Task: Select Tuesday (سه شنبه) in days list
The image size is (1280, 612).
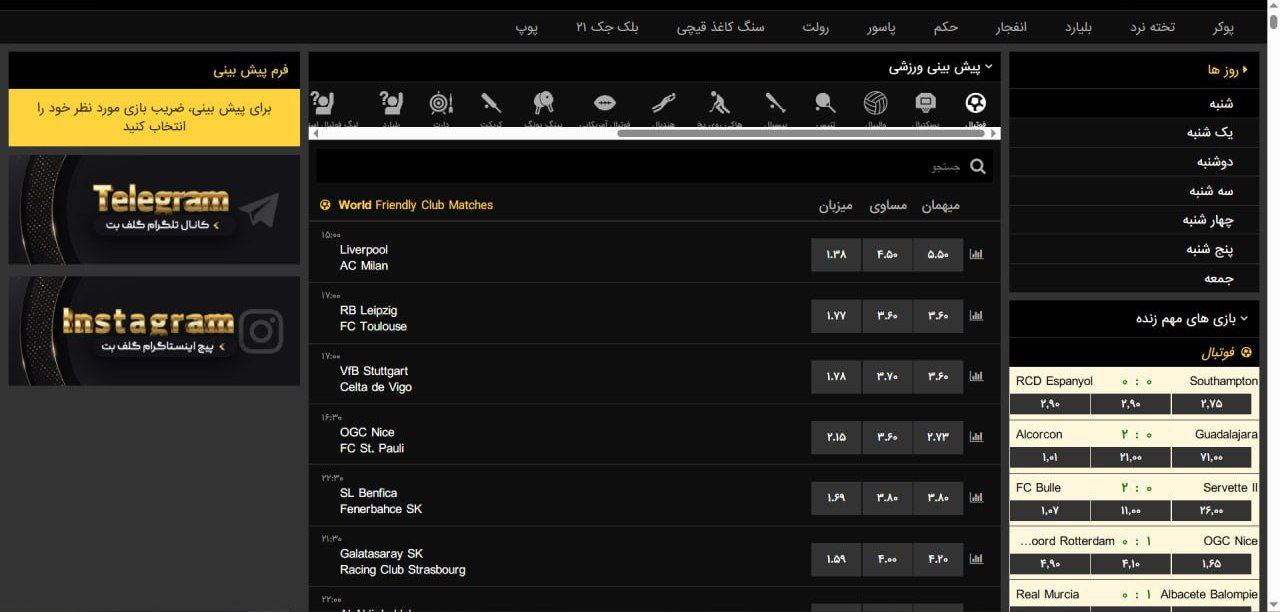Action: (1134, 190)
